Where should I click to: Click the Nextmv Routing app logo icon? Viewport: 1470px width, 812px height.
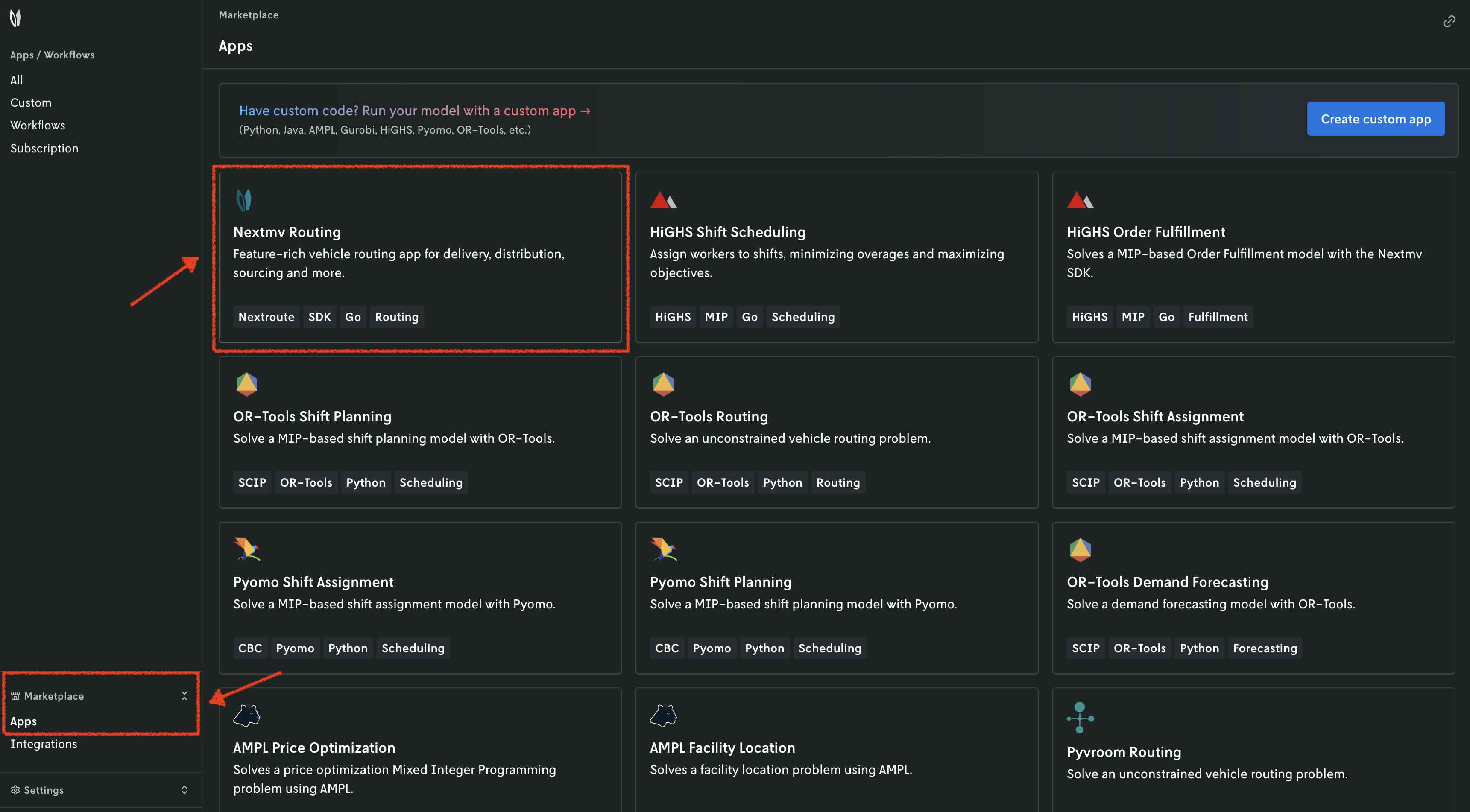[244, 200]
